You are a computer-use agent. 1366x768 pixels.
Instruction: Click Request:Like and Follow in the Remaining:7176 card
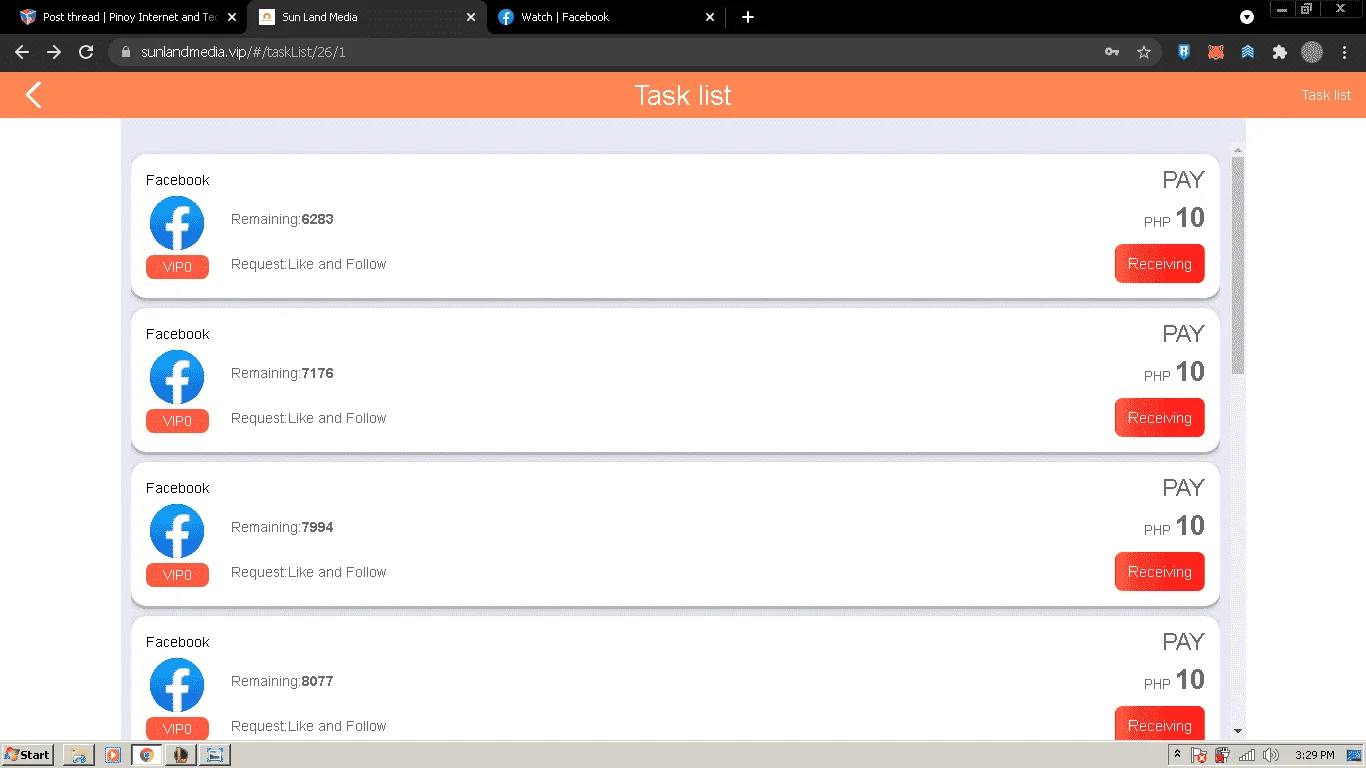tap(308, 418)
